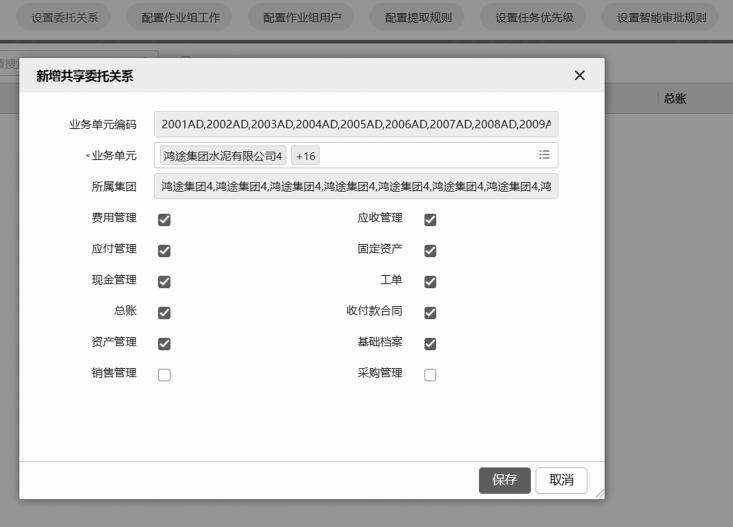Toggle the 总账 checkbox
This screenshot has height=527, width=733.
164,312
